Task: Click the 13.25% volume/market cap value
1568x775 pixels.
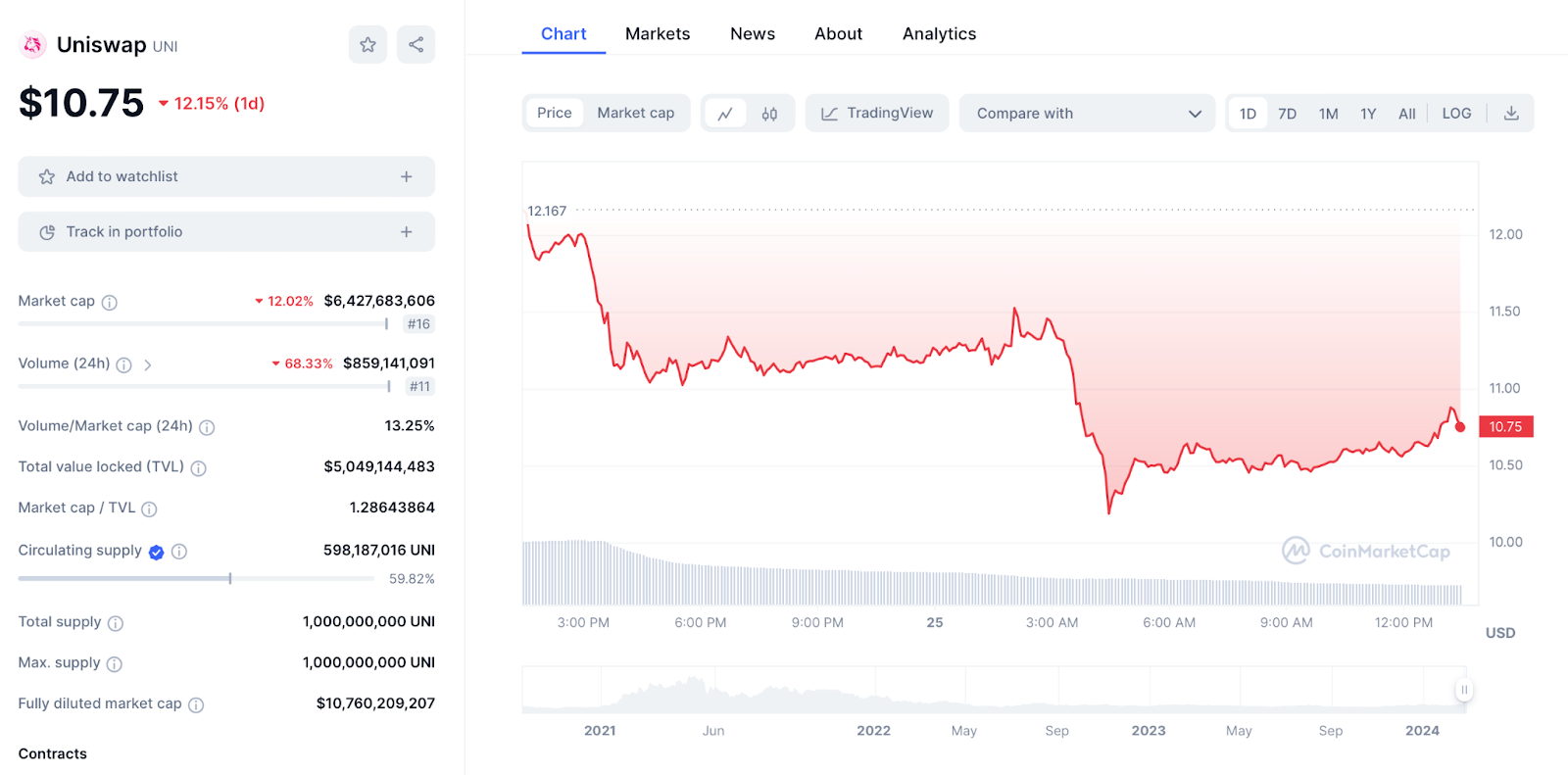Action: coord(410,425)
